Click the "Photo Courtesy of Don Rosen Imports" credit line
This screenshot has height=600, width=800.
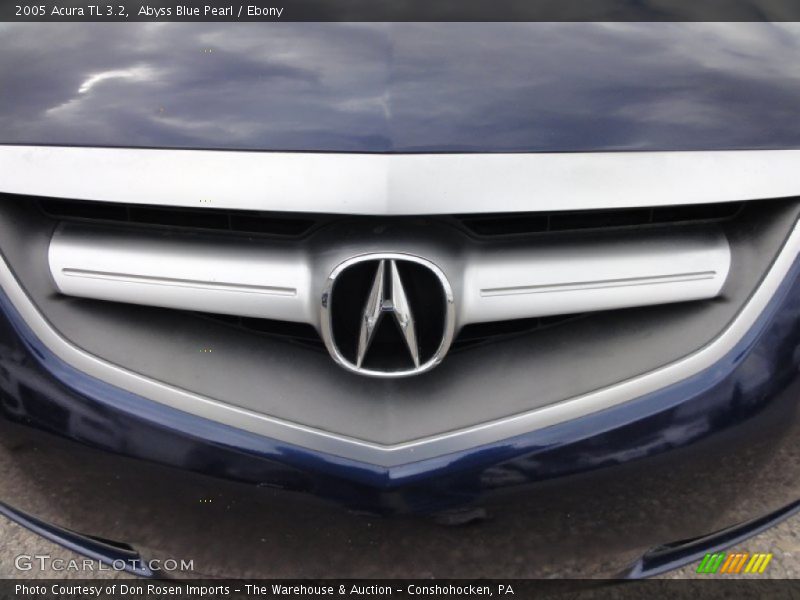pos(122,590)
